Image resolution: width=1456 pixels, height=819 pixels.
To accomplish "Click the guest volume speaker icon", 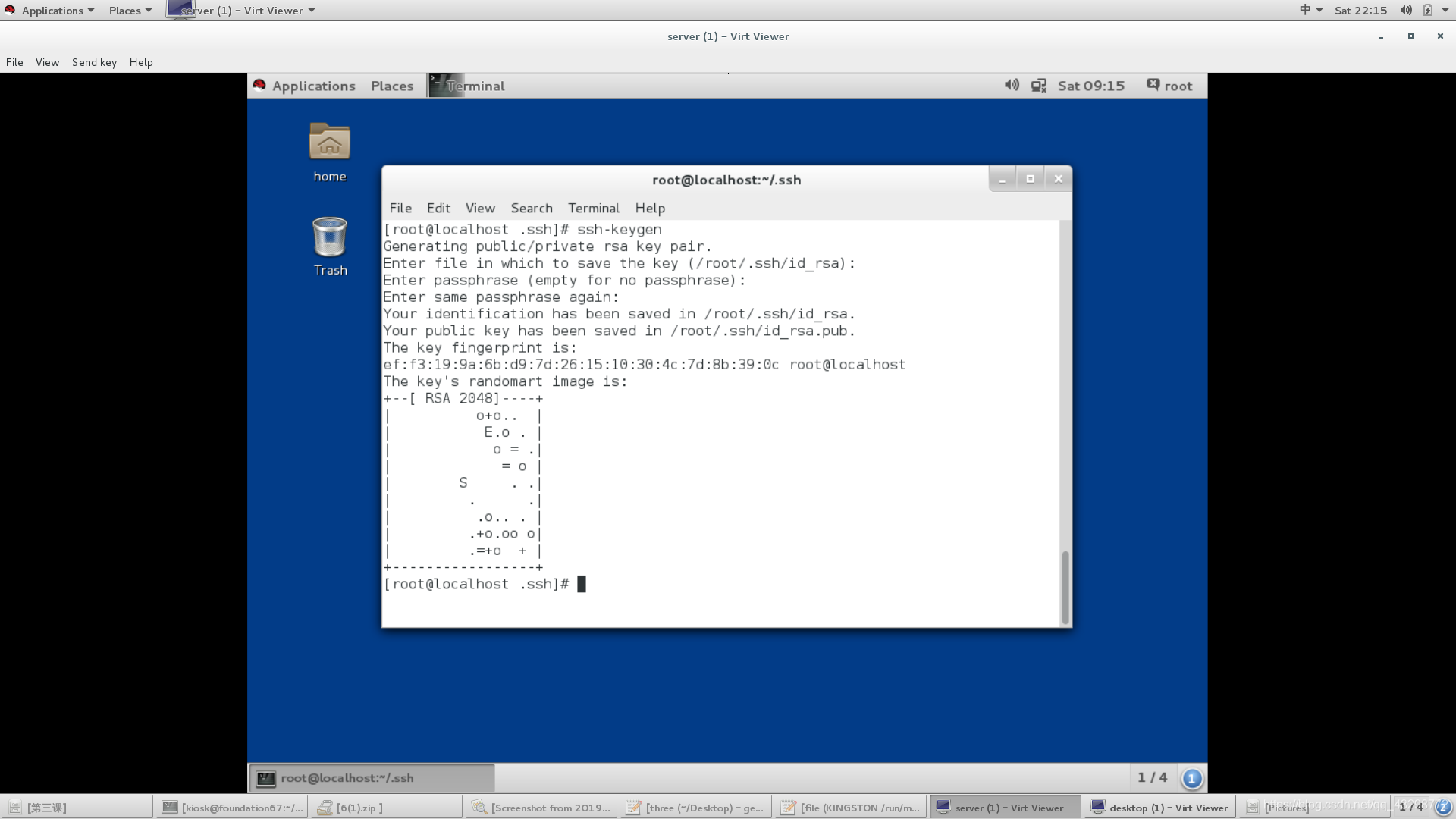I will (1012, 85).
